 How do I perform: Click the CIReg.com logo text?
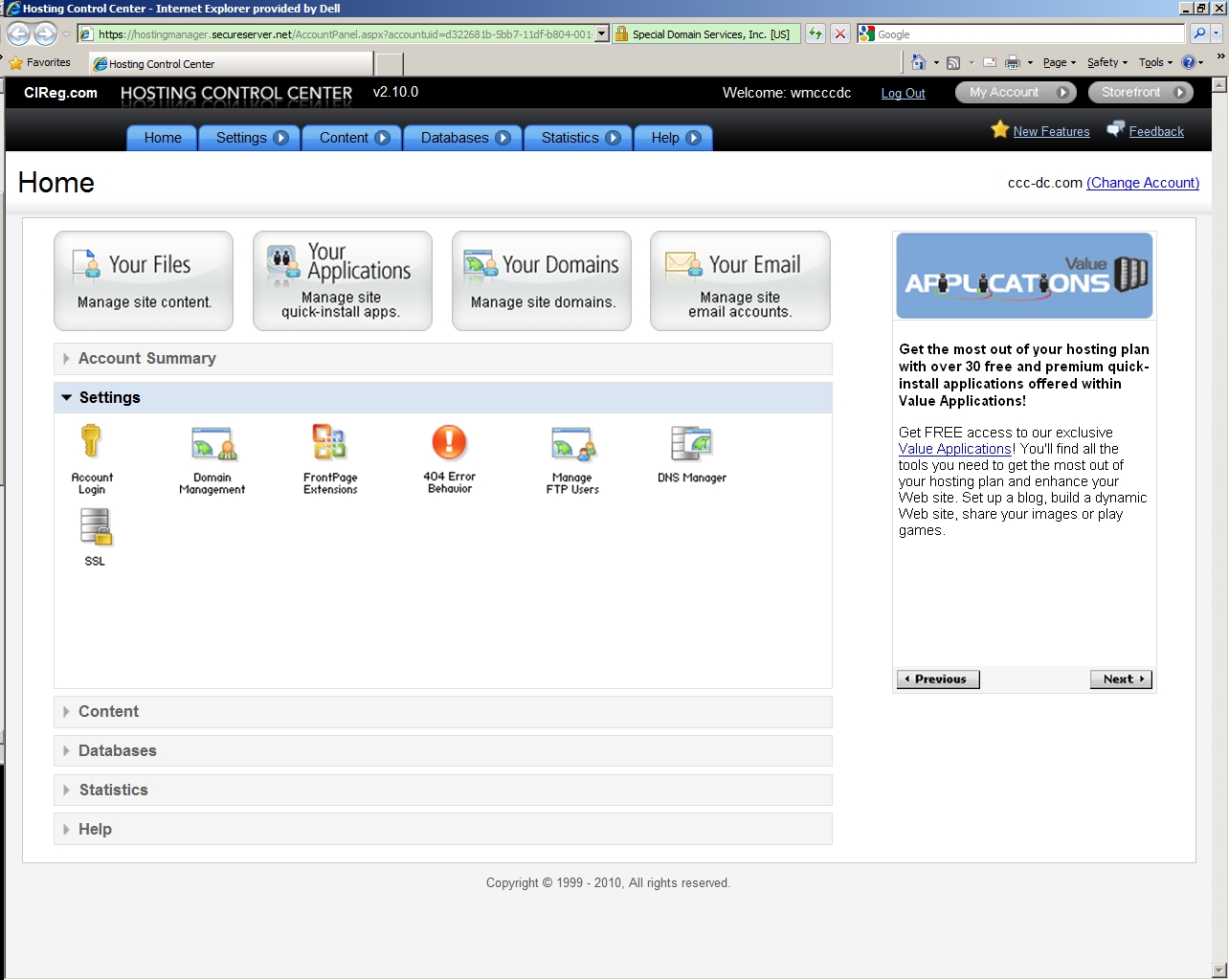(60, 93)
